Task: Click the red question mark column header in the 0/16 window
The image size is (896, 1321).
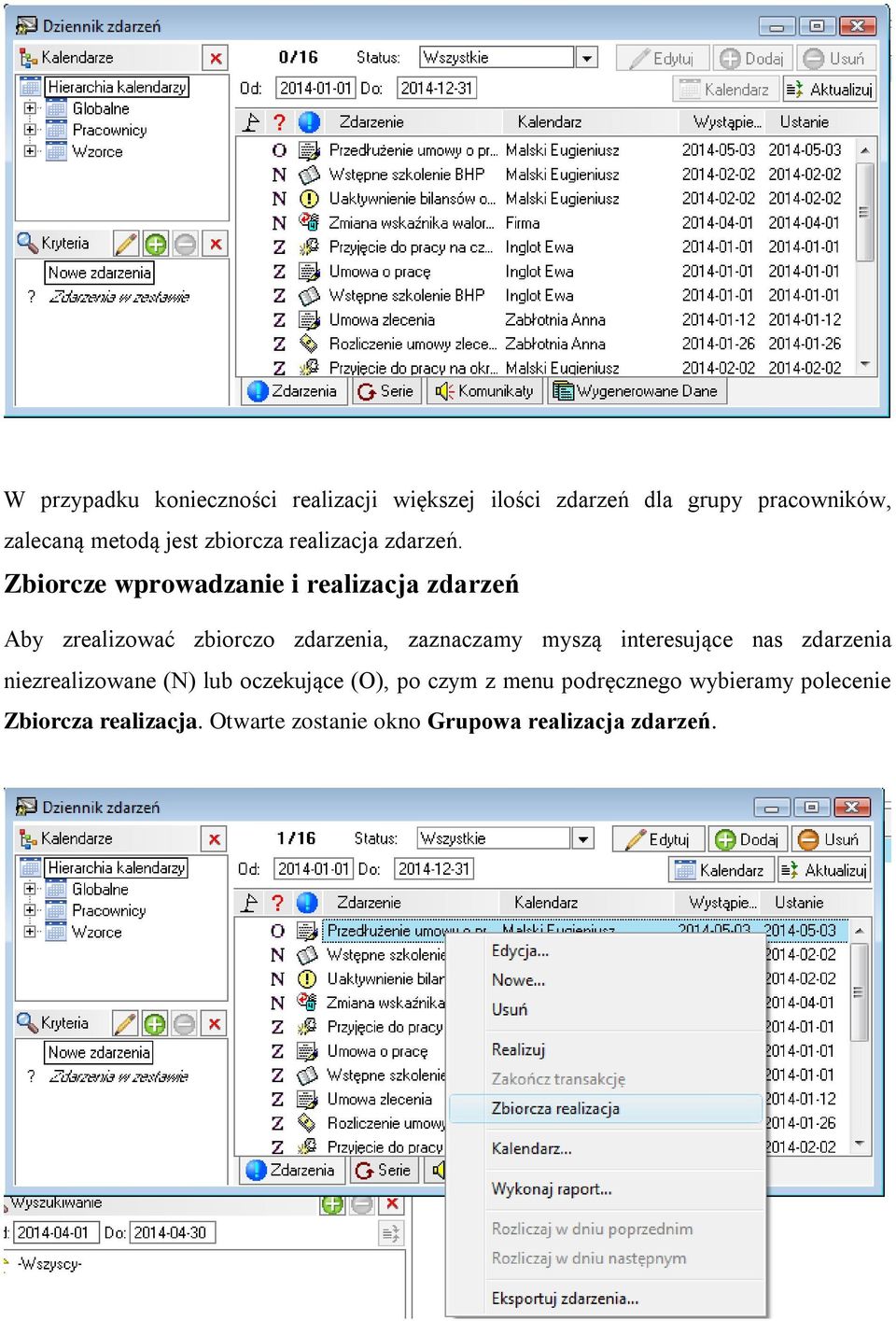Action: pos(279,122)
